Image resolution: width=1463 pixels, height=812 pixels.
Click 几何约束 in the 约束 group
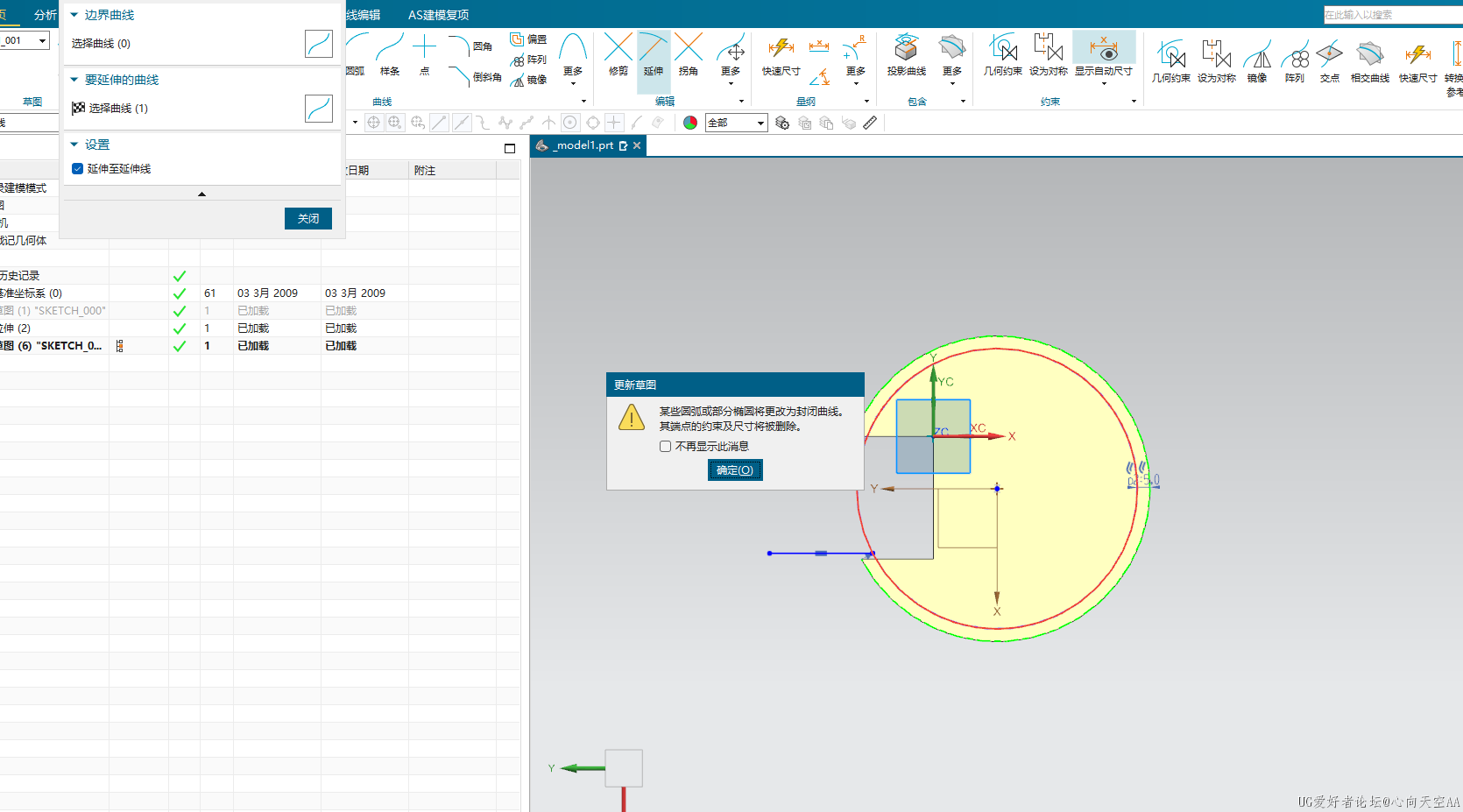(1003, 55)
